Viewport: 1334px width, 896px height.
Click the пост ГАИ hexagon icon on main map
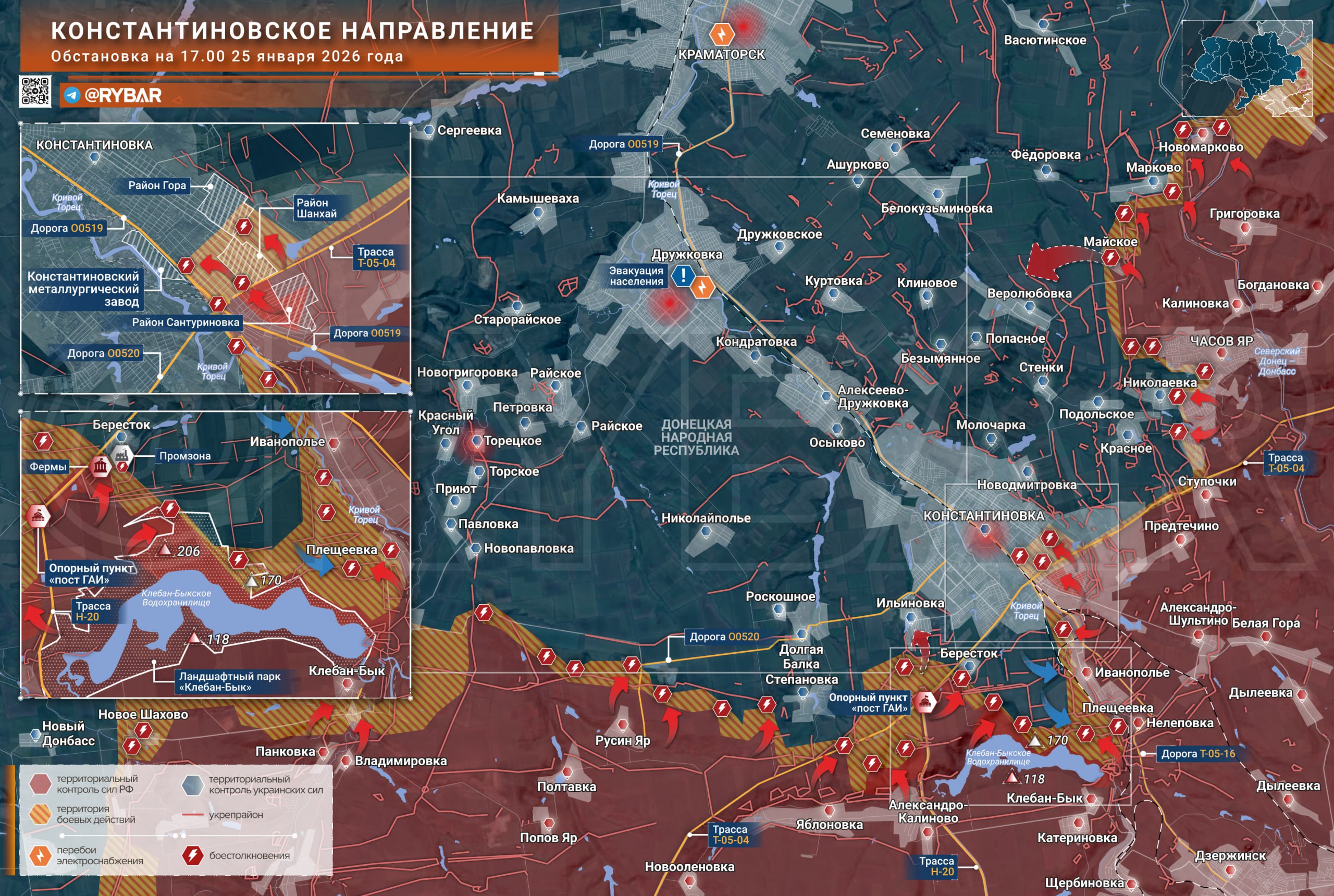[924, 702]
